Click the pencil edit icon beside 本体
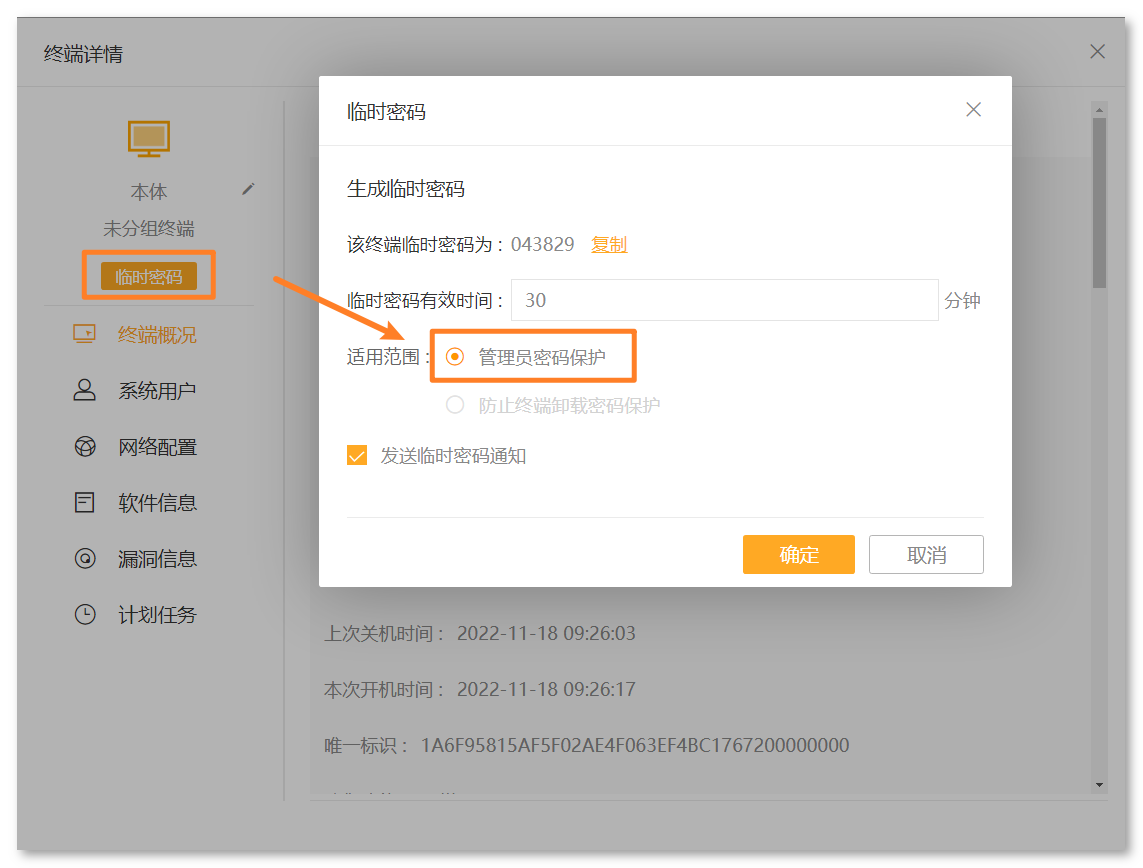The width and height of the screenshot is (1143, 868). click(248, 189)
